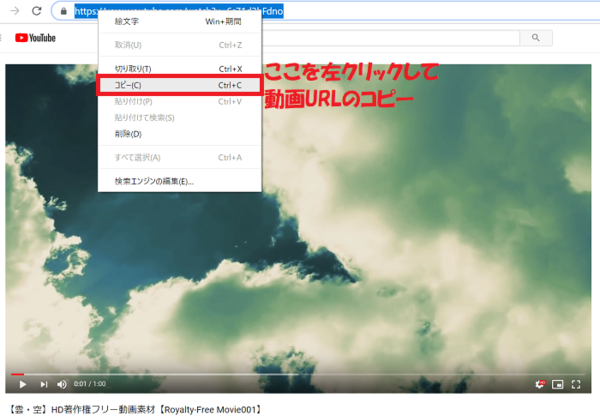600x416 pixels.
Task: Choose 絵文字 in the context menu
Action: [x=180, y=21]
